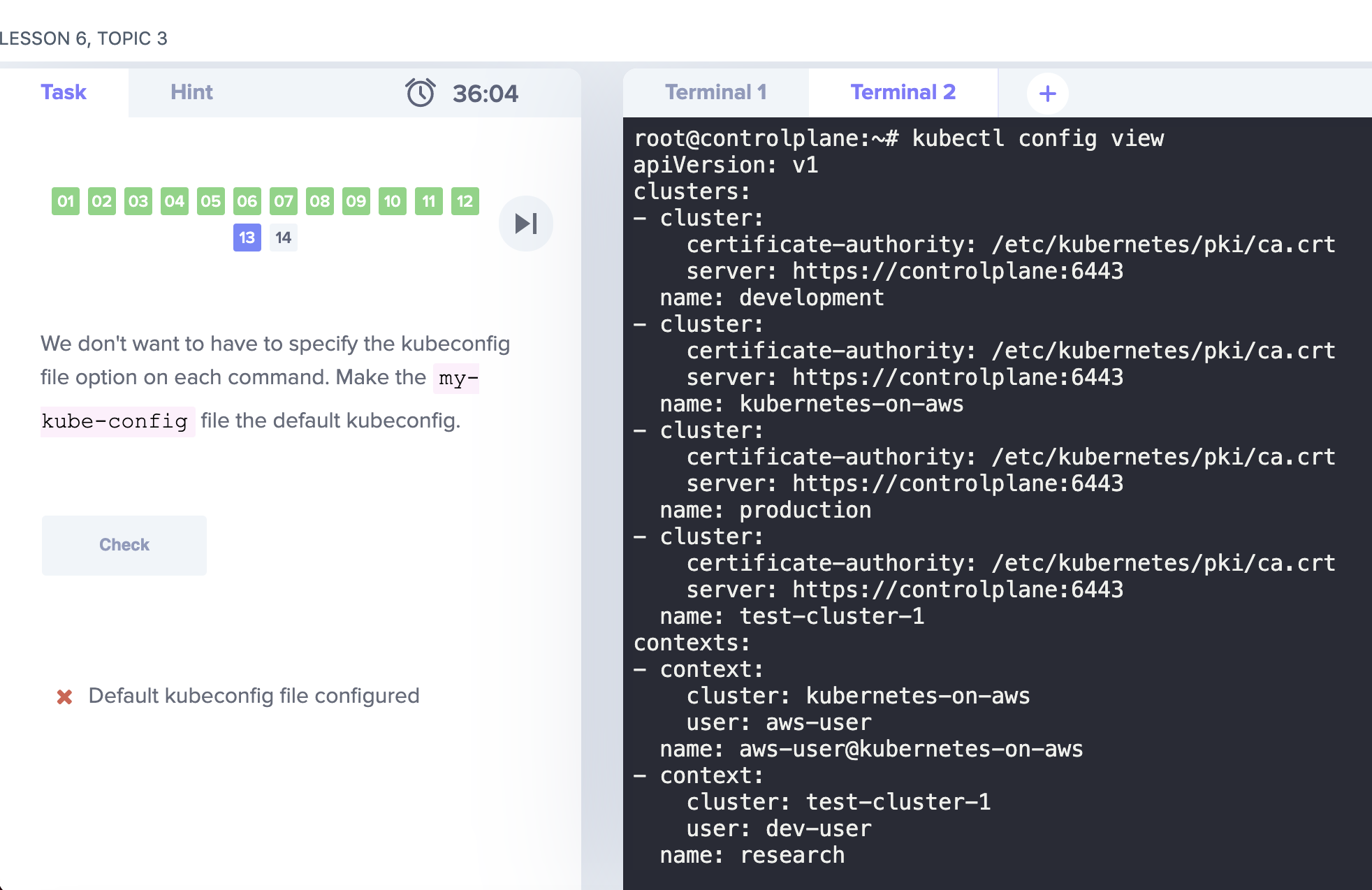Click 'LESSON 6, TOPIC 3' heading

(x=84, y=38)
